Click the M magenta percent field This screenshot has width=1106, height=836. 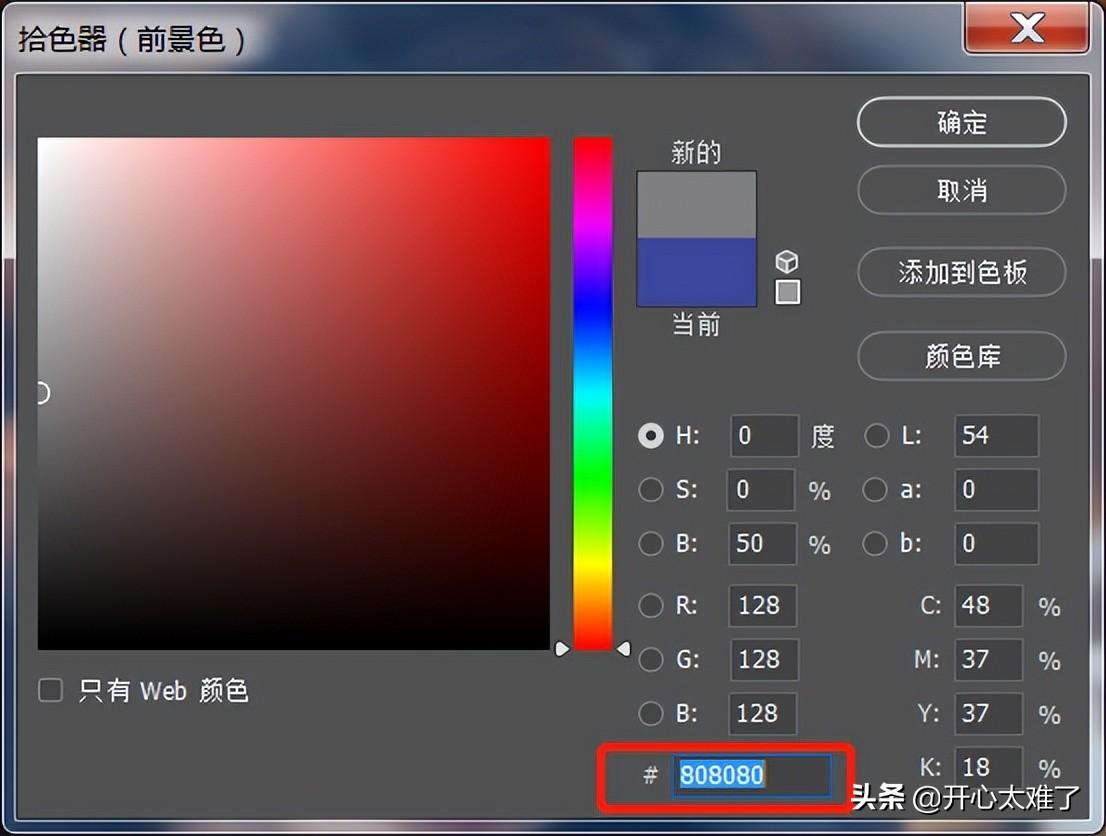tap(989, 659)
